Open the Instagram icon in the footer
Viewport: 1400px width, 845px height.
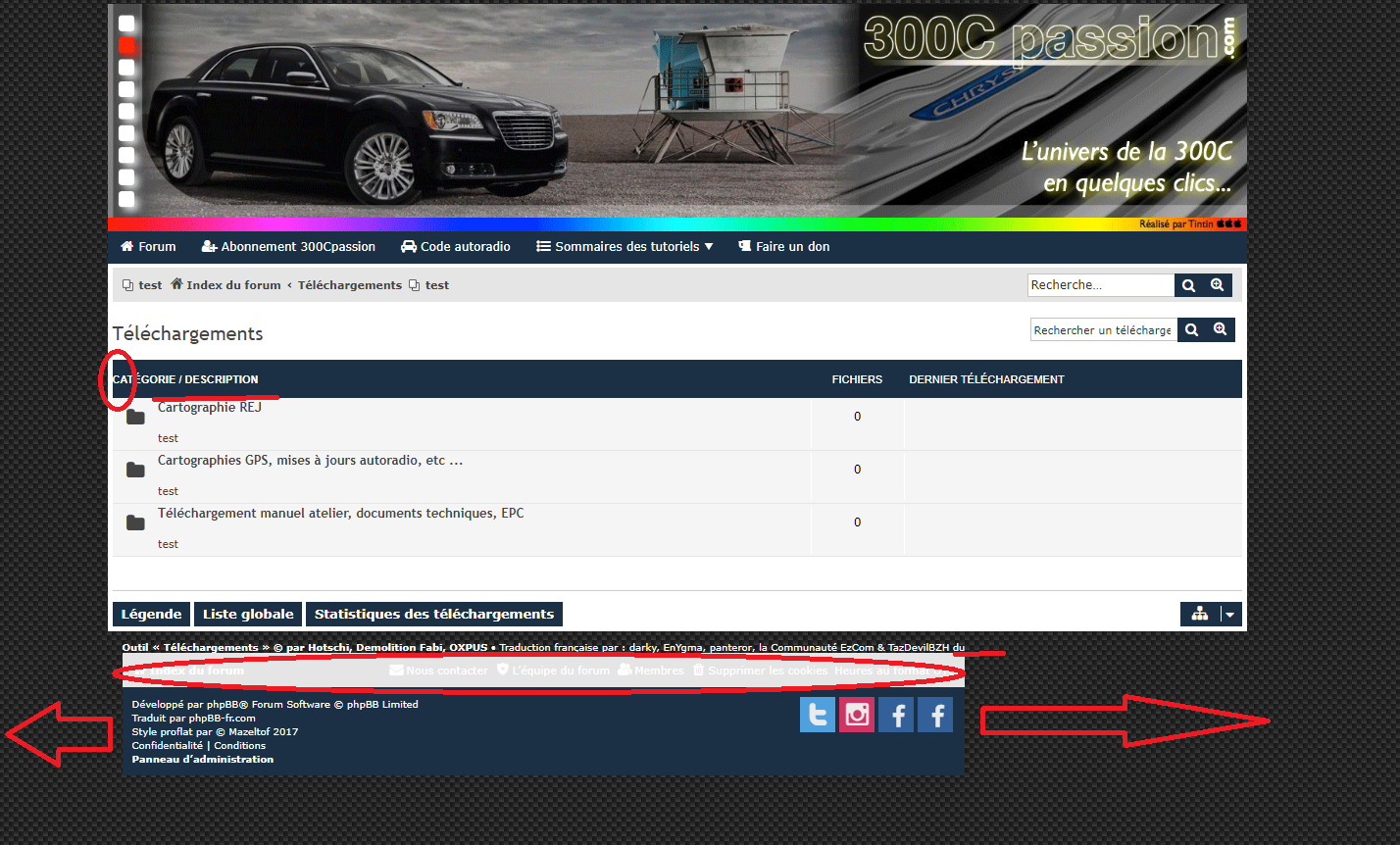[x=857, y=715]
